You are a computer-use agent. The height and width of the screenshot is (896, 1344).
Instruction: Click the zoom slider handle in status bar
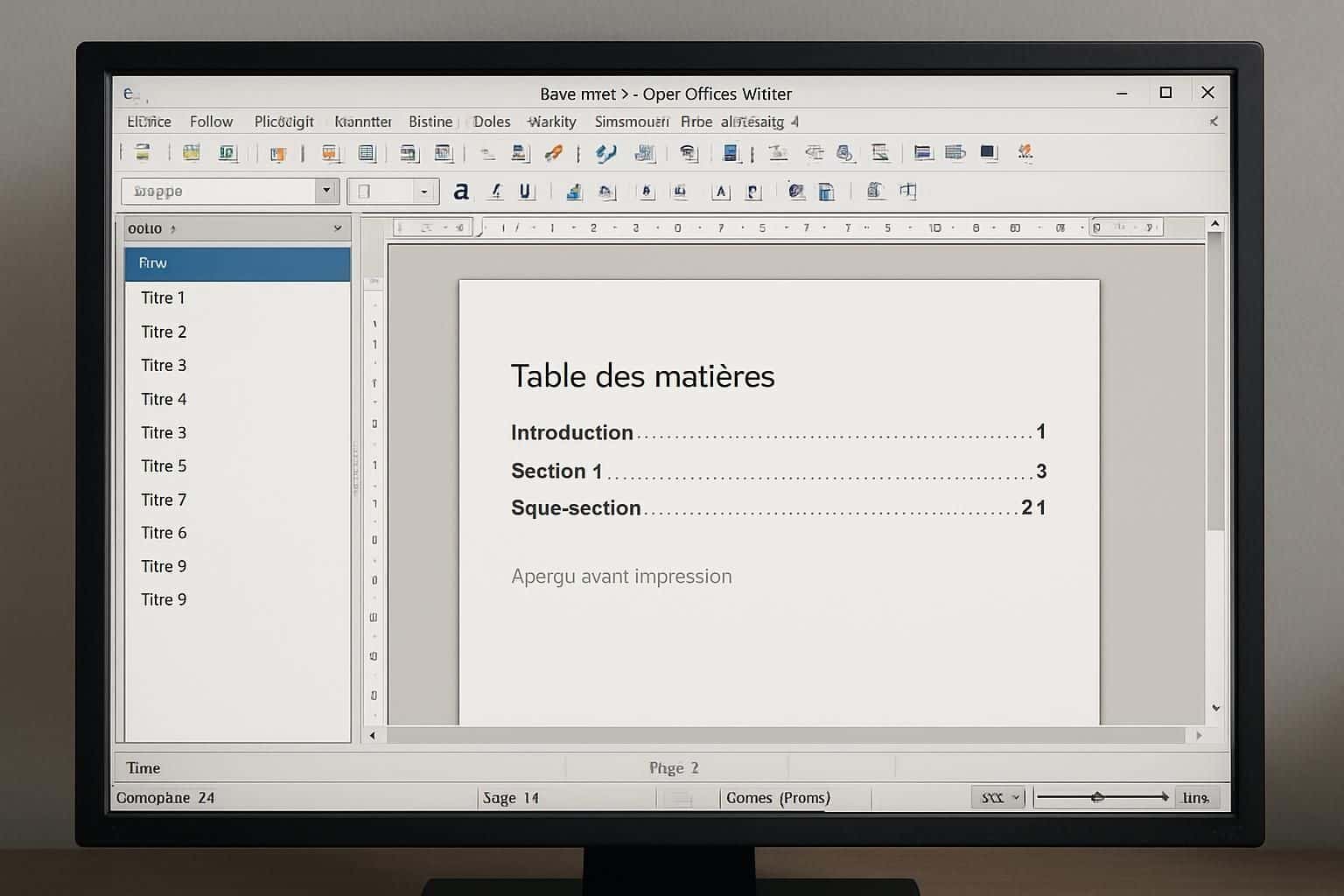click(1097, 797)
